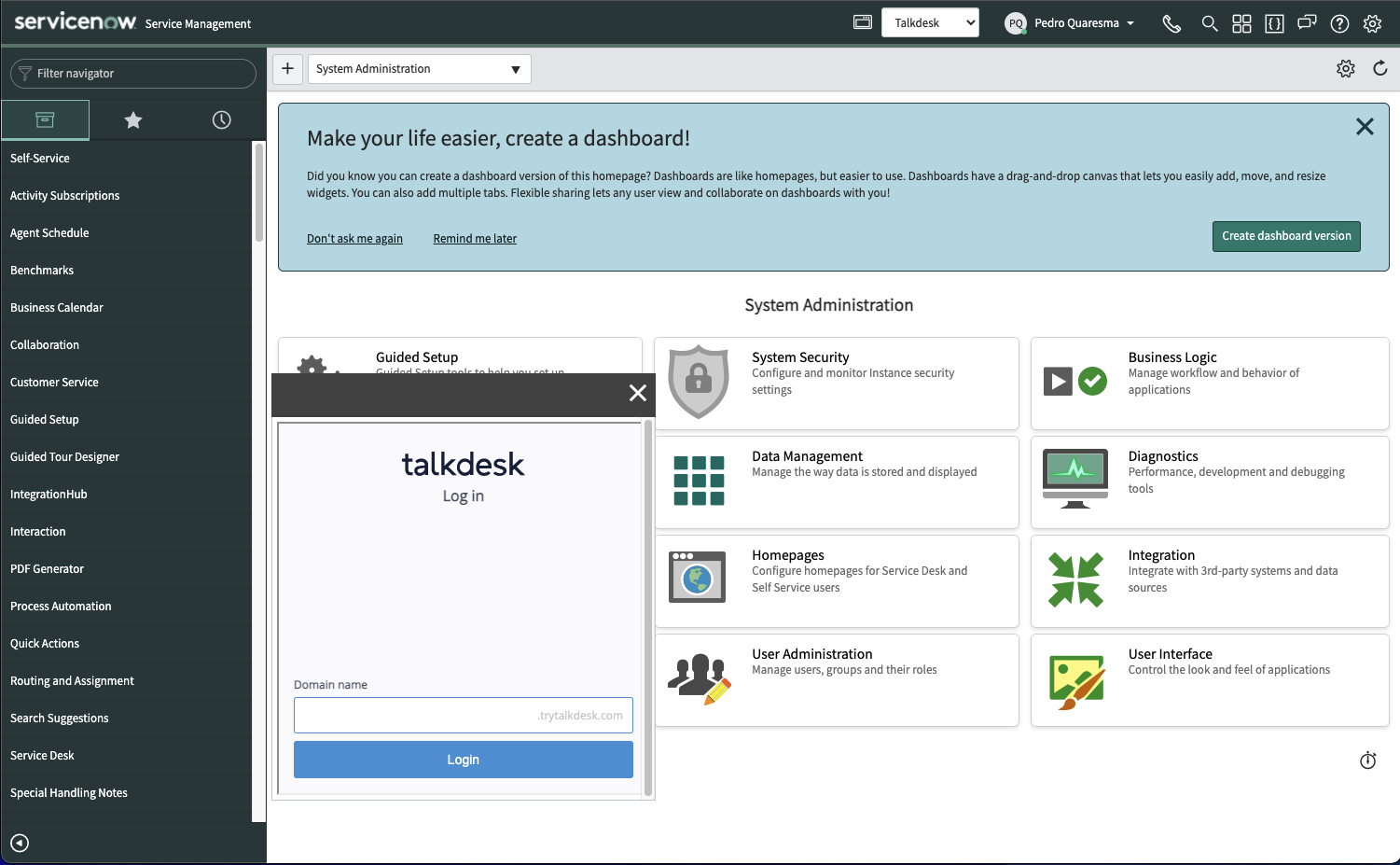Open Connect chat sidebar icon
This screenshot has width=1400, height=865.
(x=1307, y=23)
